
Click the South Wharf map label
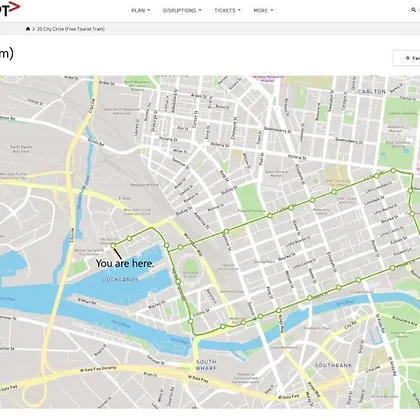click(206, 365)
